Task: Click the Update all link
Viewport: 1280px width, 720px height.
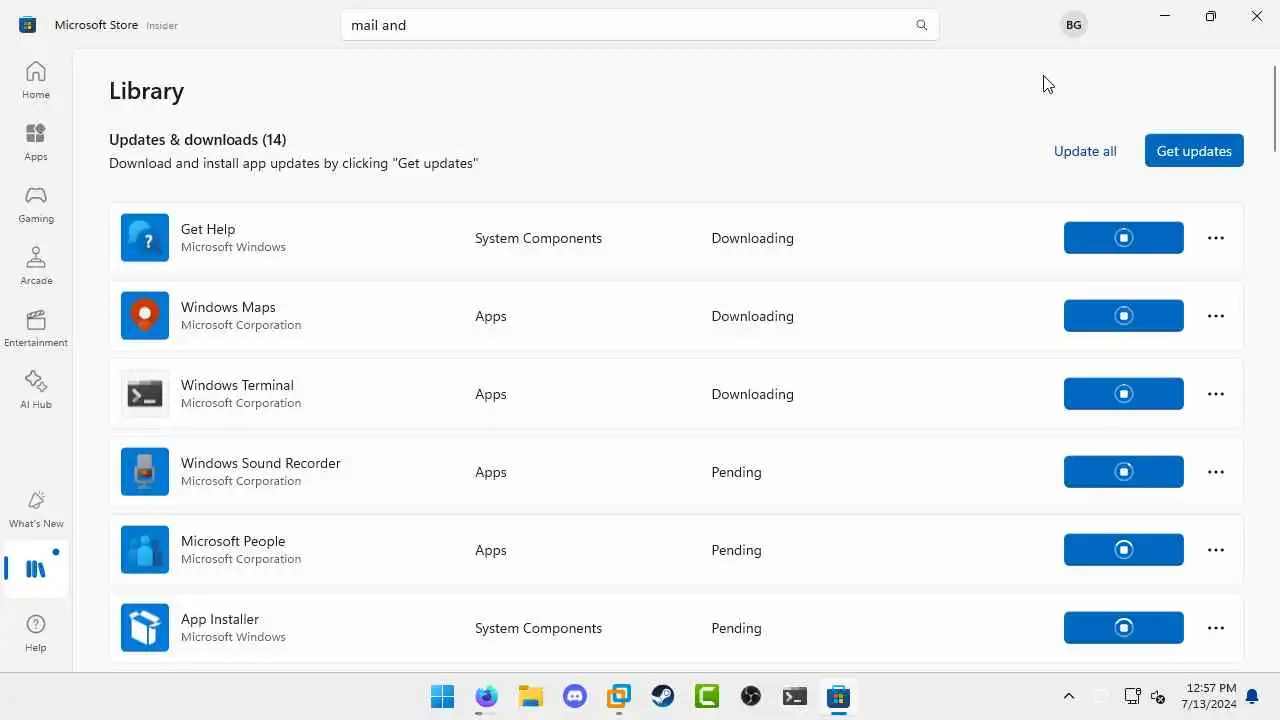Action: click(x=1085, y=151)
